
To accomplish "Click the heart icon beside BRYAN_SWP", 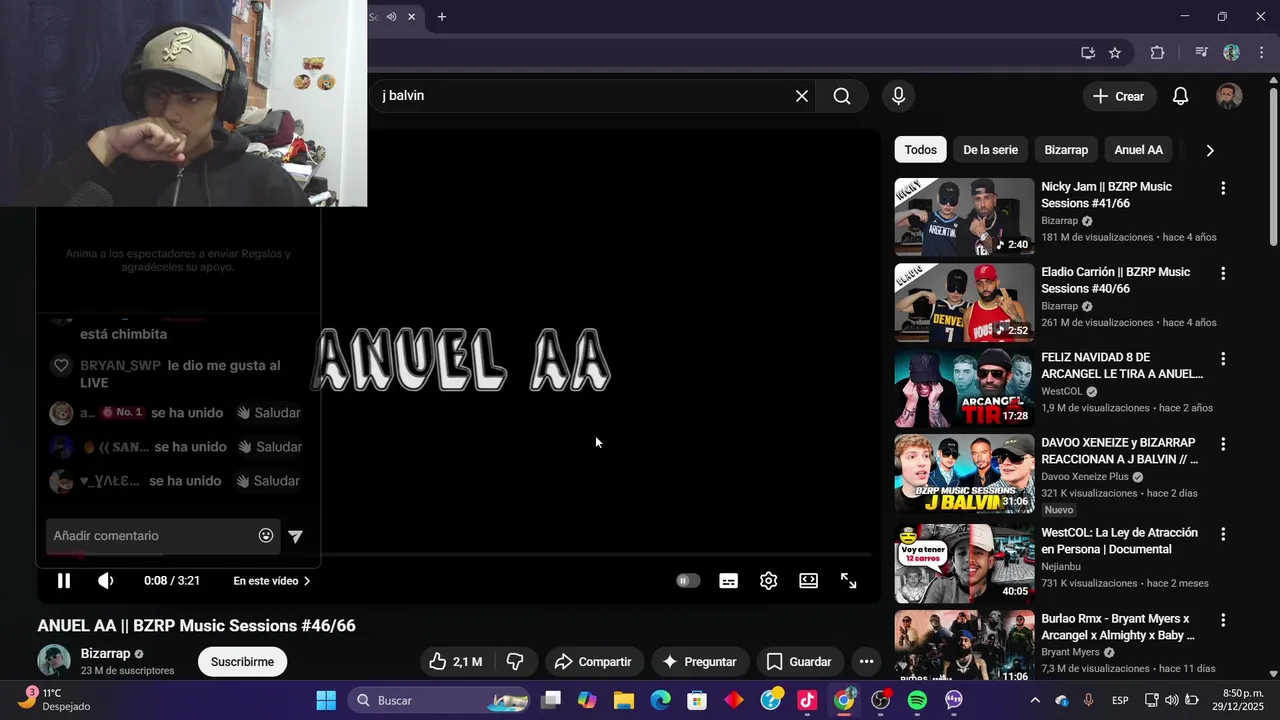I will click(61, 366).
